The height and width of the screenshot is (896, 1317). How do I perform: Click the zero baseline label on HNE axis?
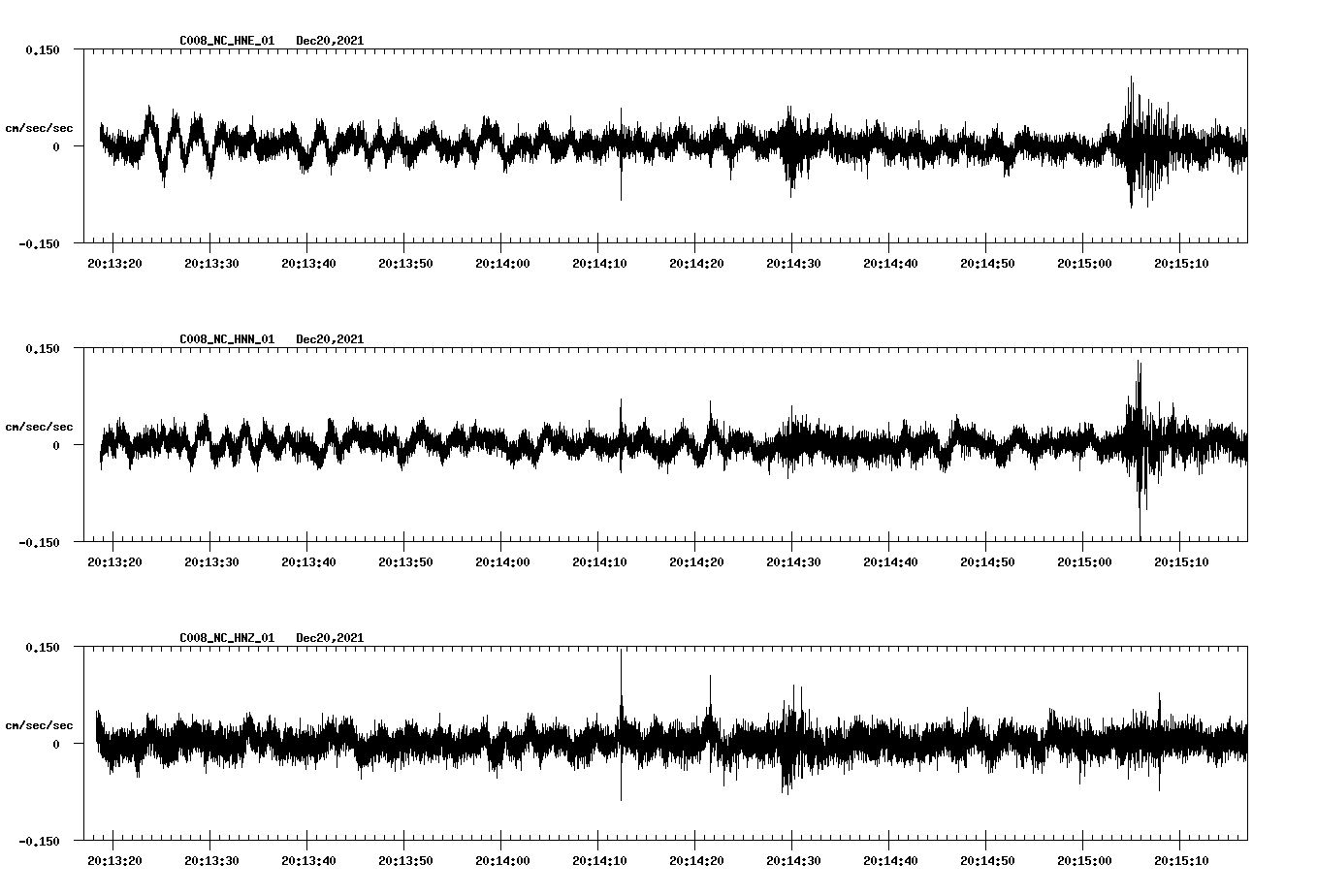56,147
